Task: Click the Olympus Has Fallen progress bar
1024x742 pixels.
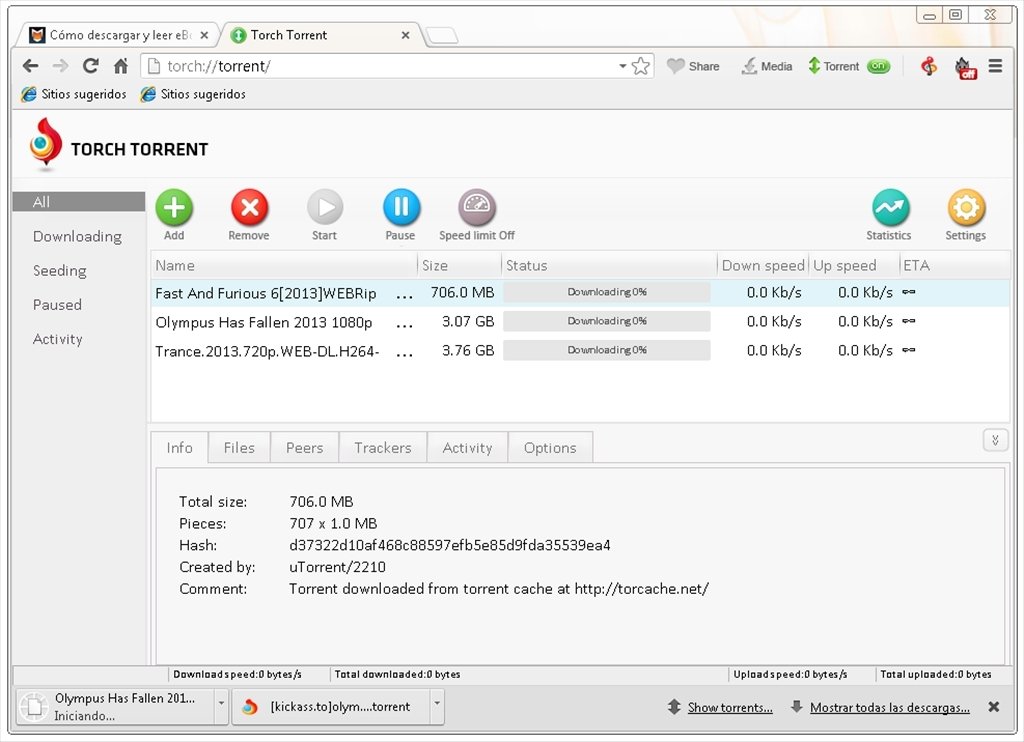Action: [x=607, y=321]
